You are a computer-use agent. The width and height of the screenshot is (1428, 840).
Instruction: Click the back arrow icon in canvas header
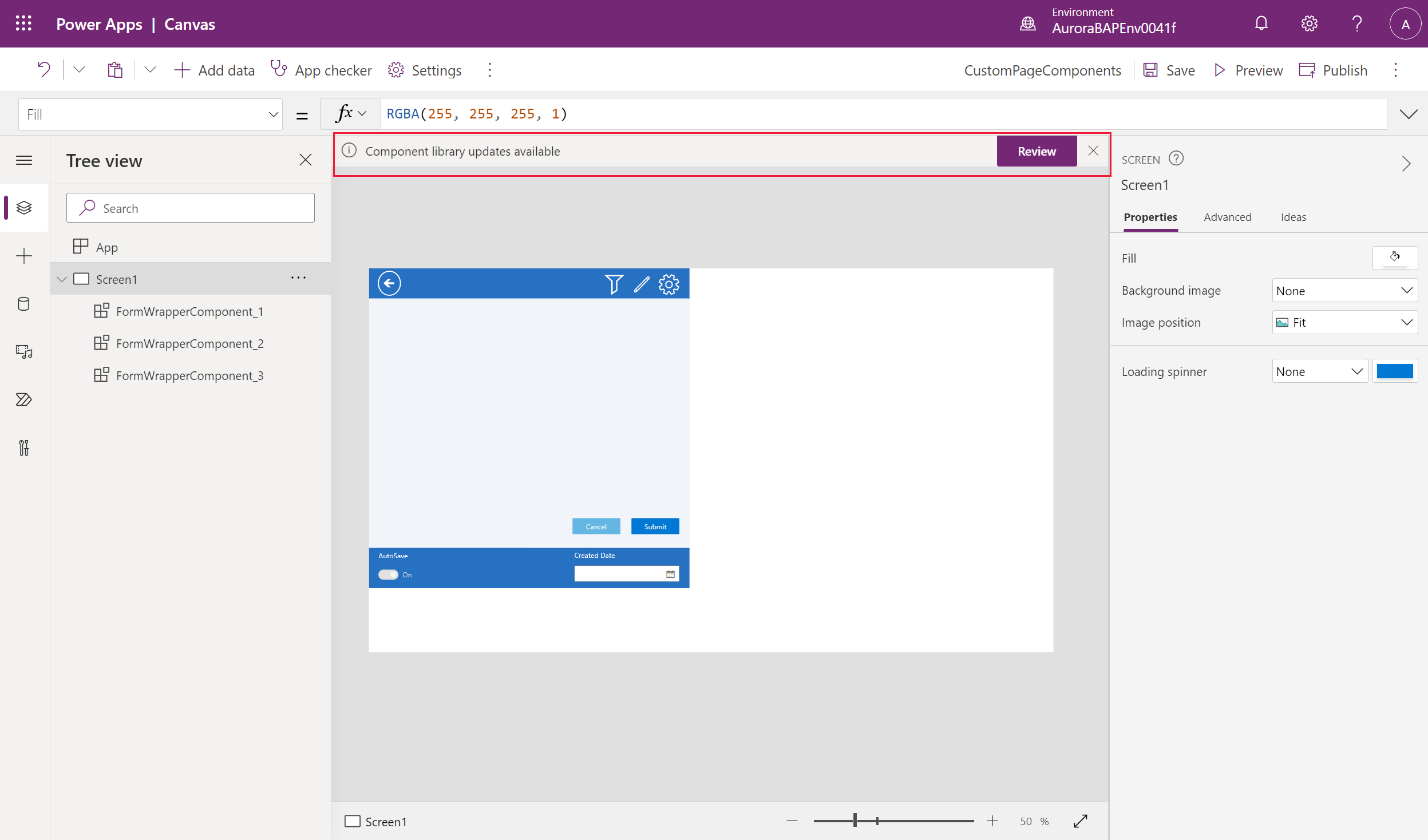tap(389, 283)
